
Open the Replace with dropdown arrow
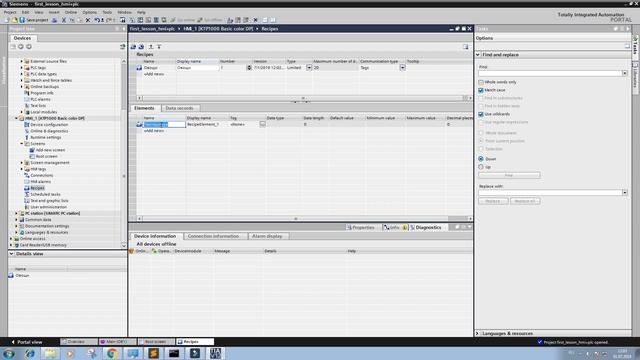[624, 193]
